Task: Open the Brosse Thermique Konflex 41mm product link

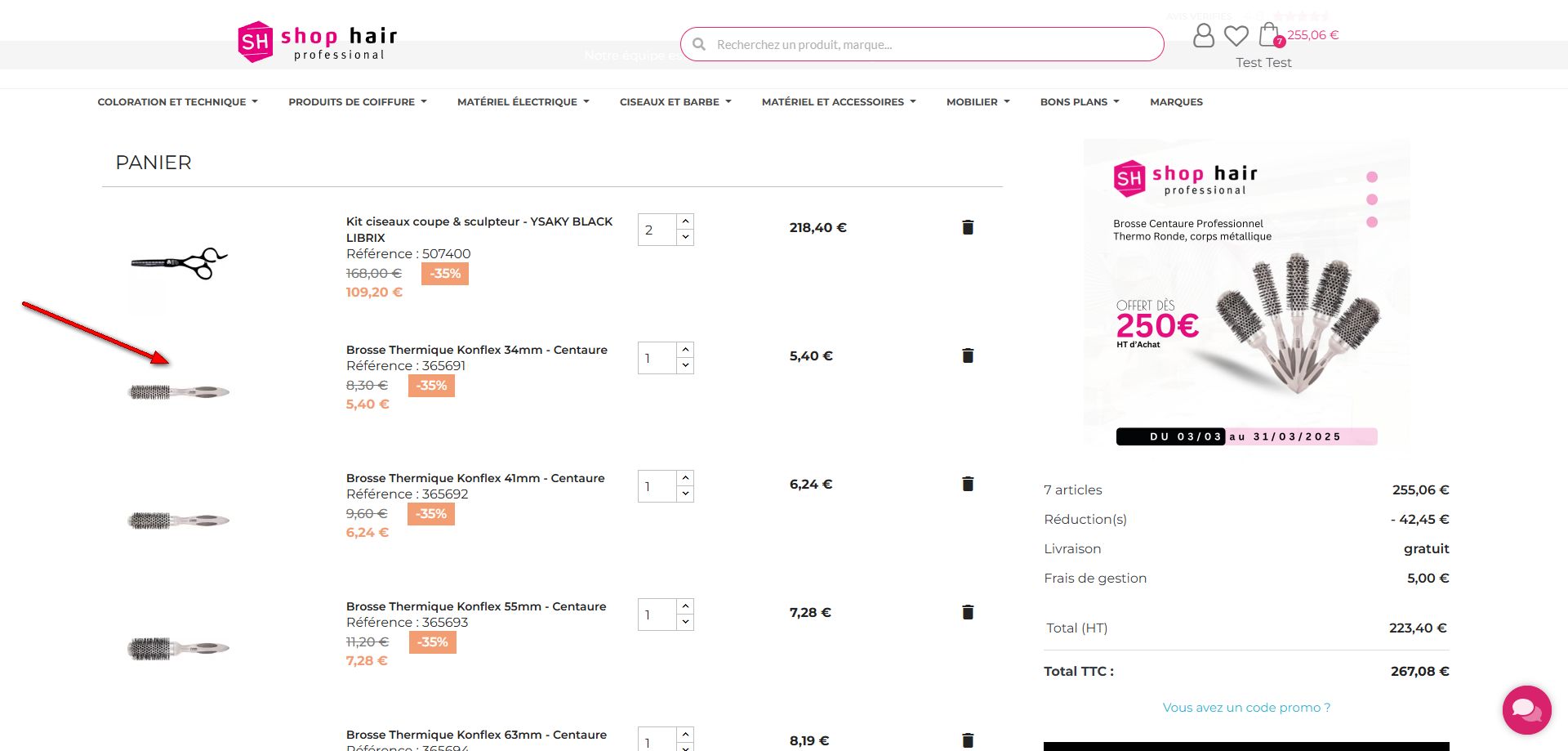Action: click(x=475, y=478)
